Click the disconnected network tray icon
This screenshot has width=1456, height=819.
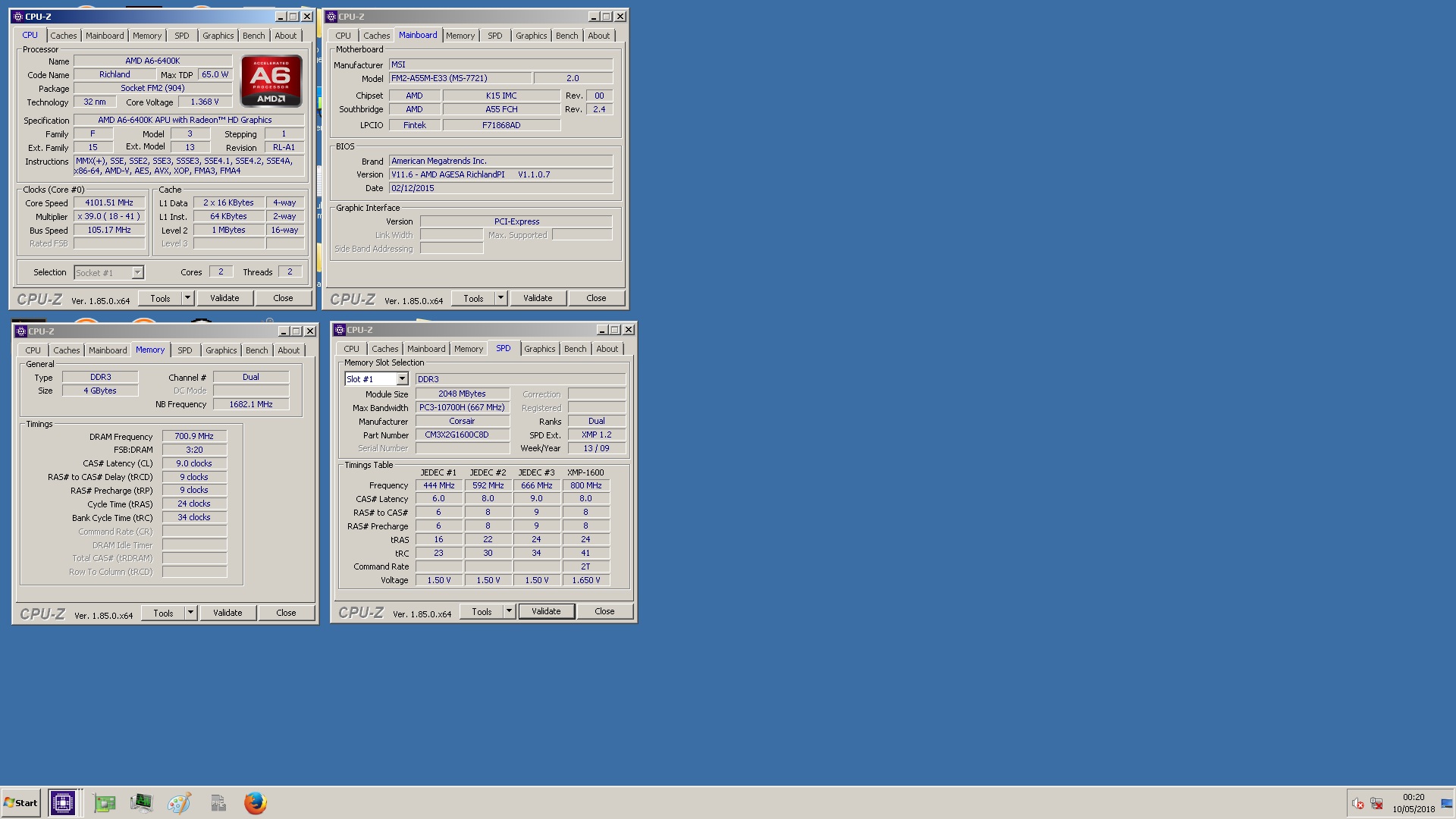click(x=1377, y=804)
